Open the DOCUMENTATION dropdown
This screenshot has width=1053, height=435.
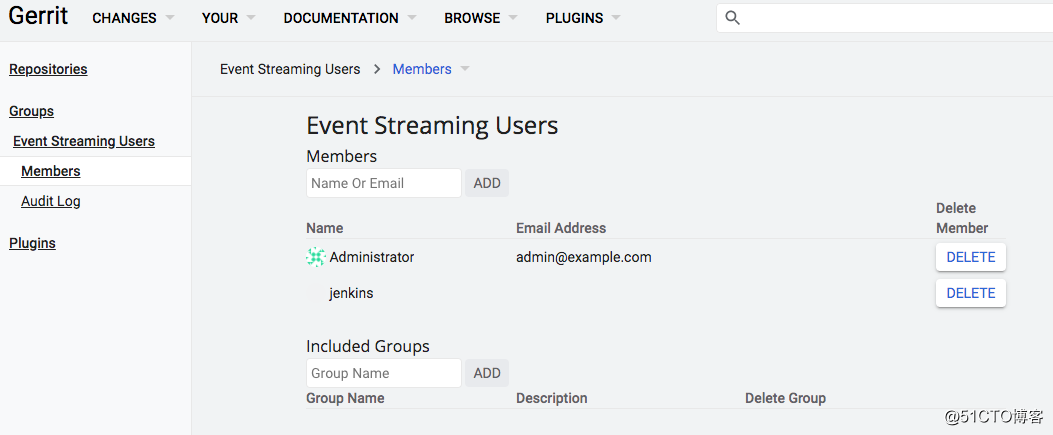click(x=349, y=19)
